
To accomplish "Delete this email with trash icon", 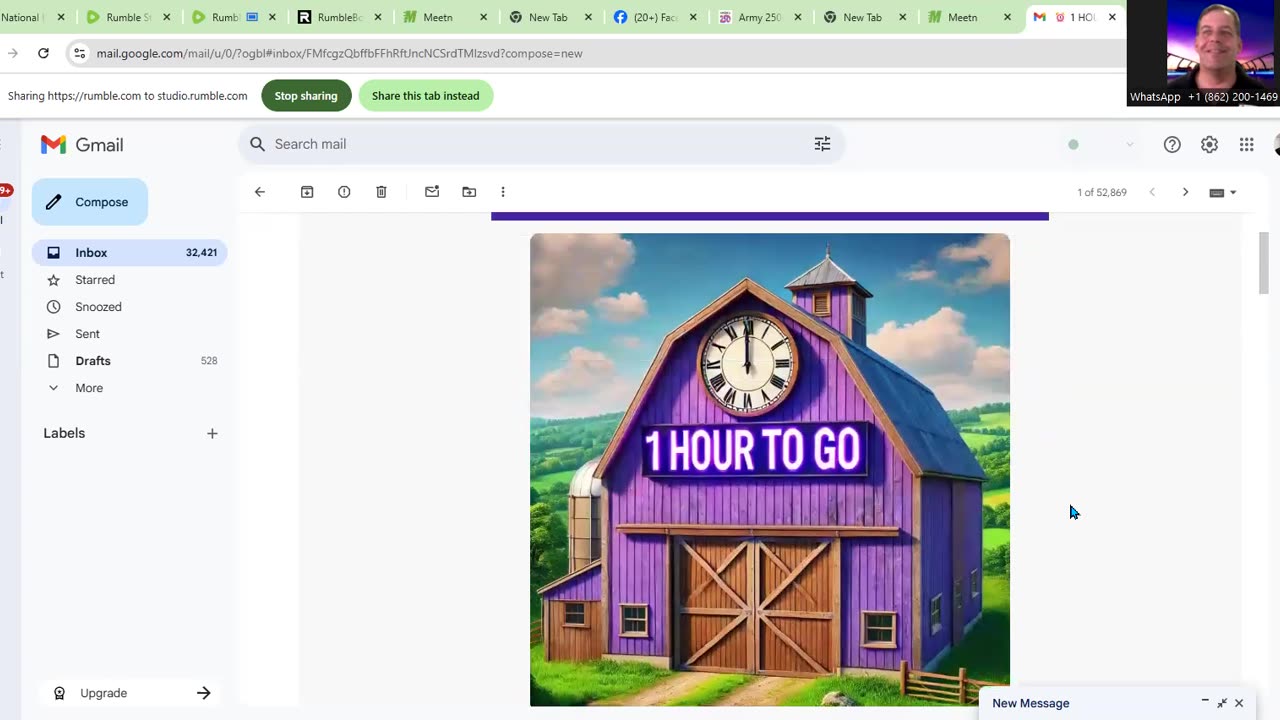I will (x=381, y=192).
